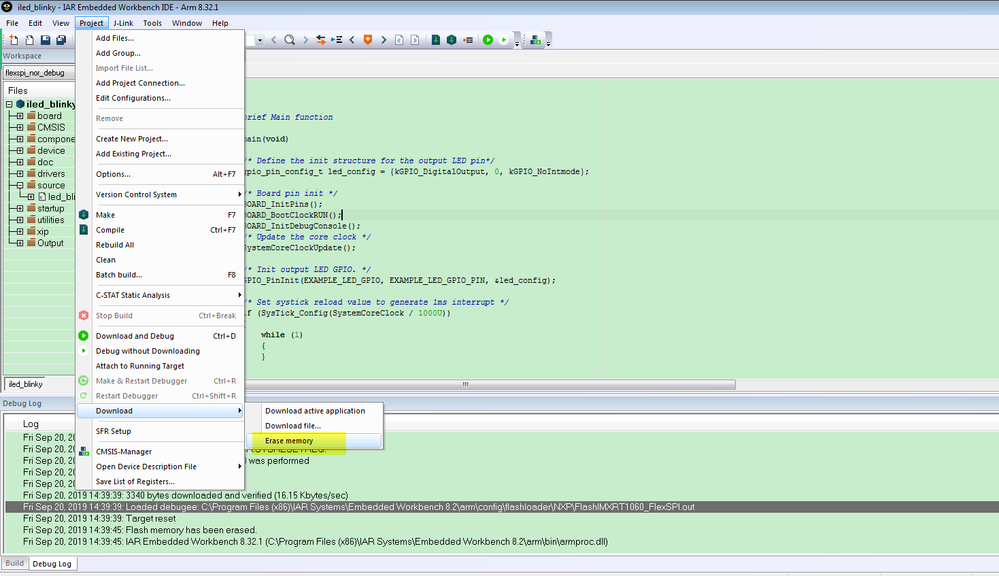
Task: Go to next bookmark with right chevron icon
Action: point(384,40)
